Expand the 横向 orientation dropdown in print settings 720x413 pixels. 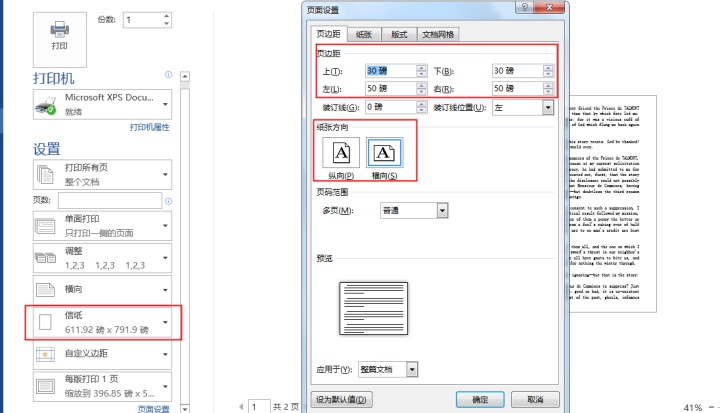click(x=102, y=289)
